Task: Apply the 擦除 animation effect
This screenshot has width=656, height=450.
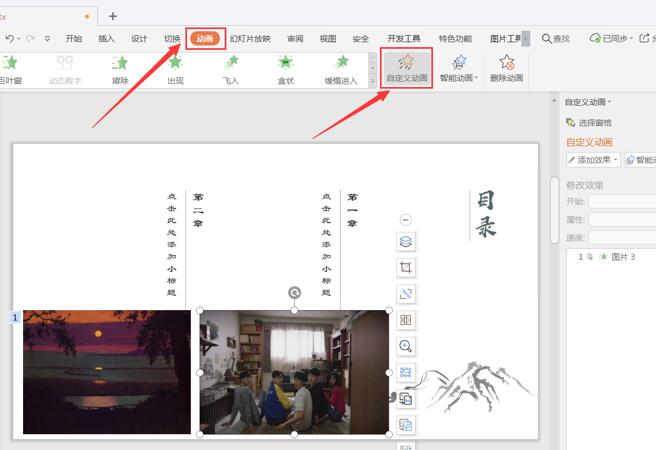Action: [x=120, y=69]
